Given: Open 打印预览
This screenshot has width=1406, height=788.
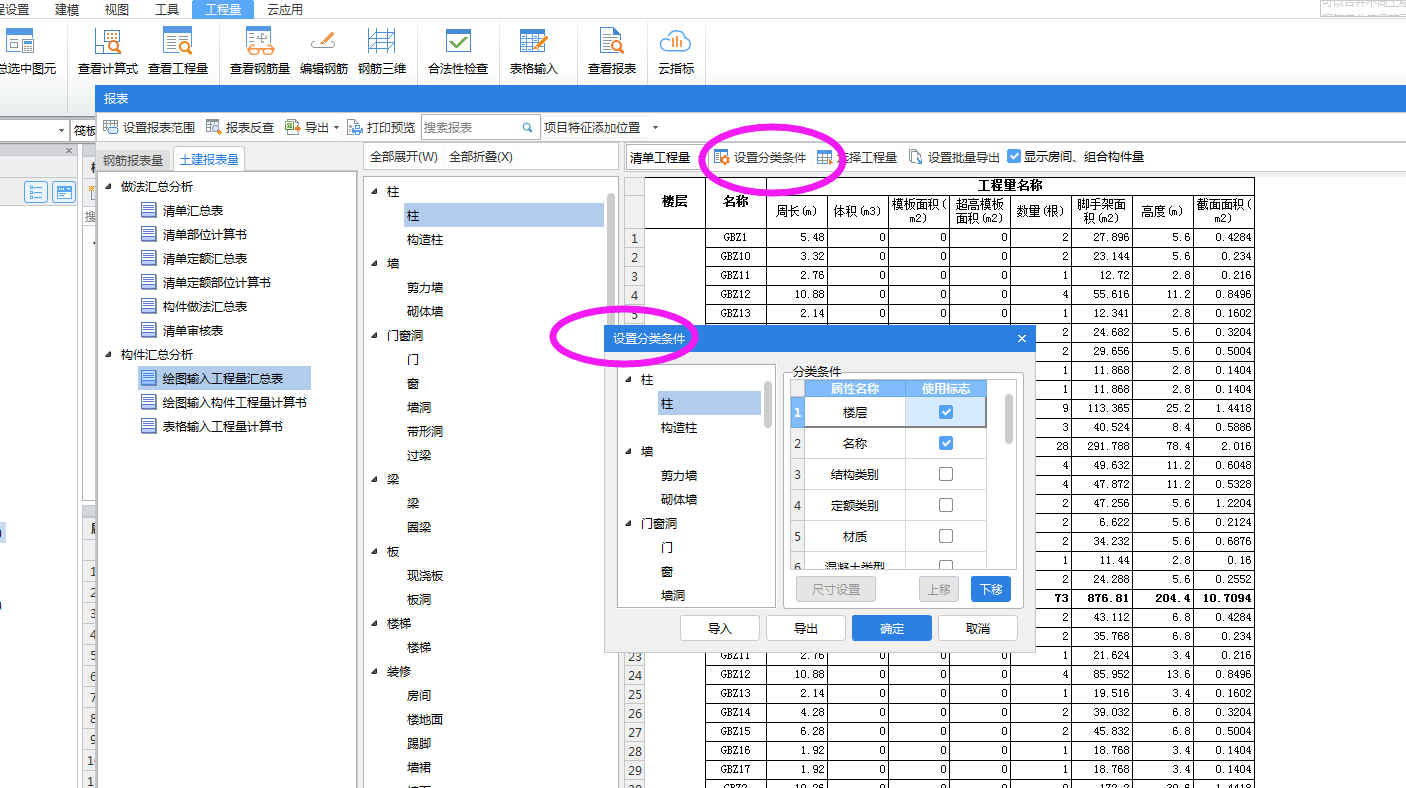Looking at the screenshot, I should [x=381, y=128].
